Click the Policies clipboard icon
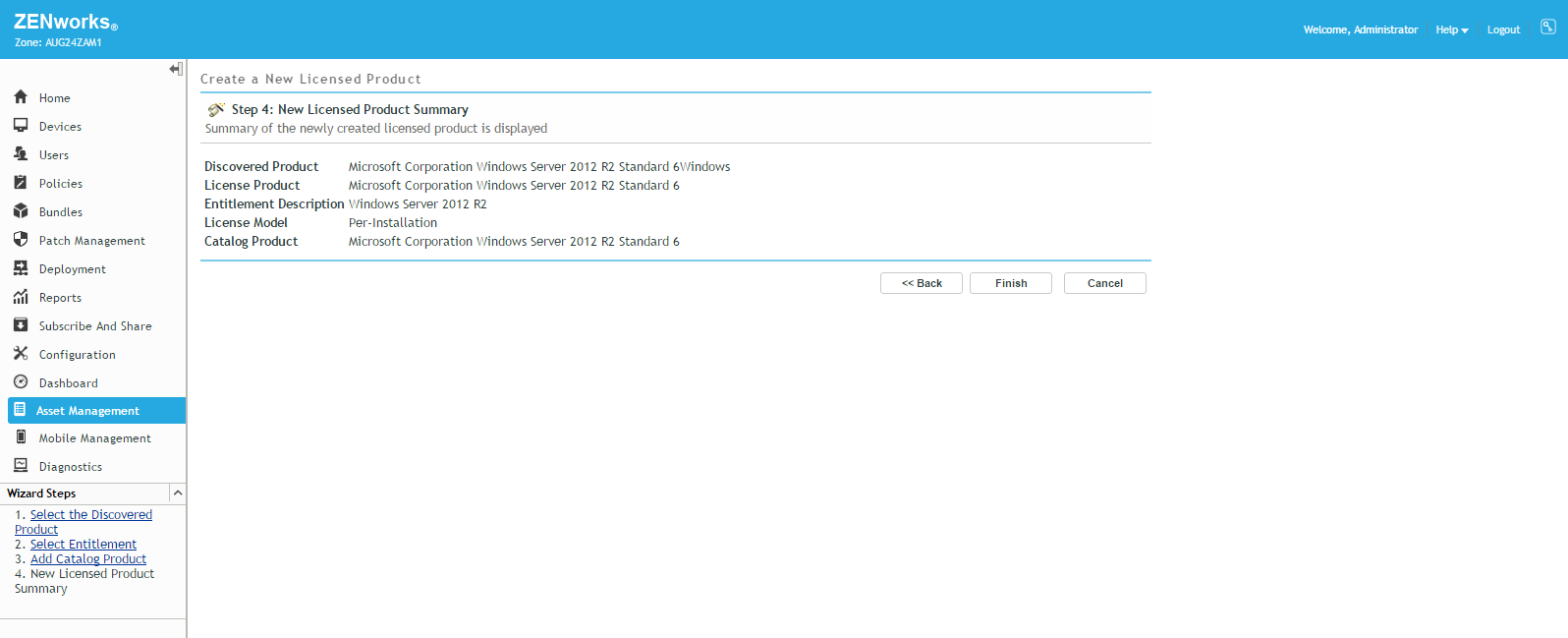 [21, 183]
